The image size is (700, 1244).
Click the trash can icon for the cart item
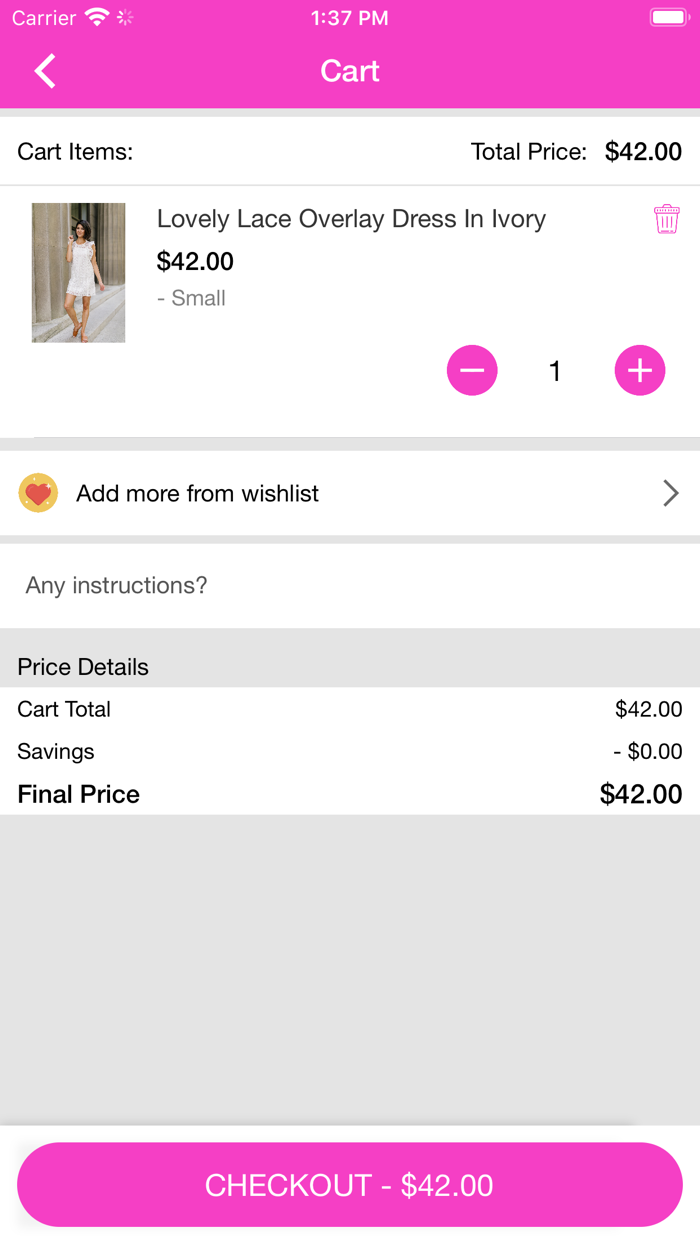tap(666, 218)
